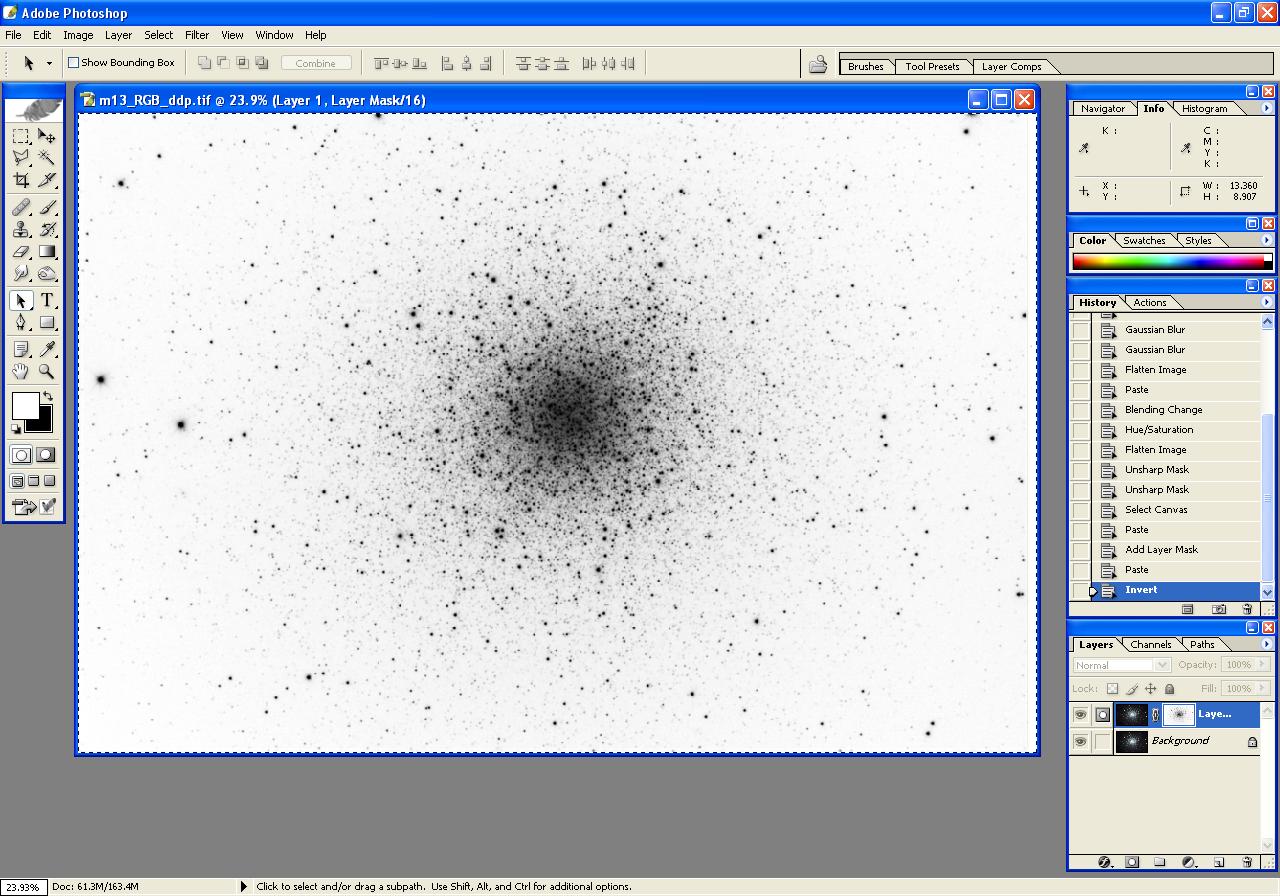Enable Show Bounding Box checkbox
Viewport: 1280px width, 896px height.
pyautogui.click(x=73, y=63)
